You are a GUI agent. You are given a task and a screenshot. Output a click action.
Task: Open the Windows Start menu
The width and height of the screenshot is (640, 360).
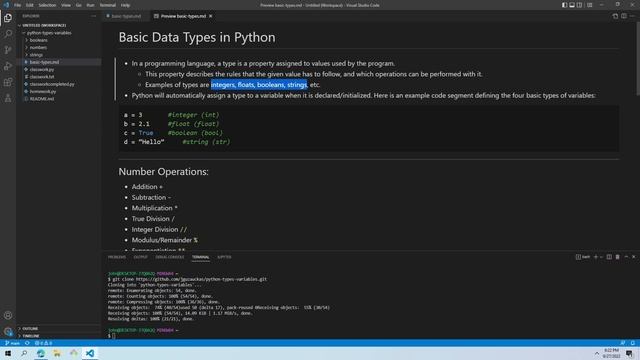click(x=8, y=353)
